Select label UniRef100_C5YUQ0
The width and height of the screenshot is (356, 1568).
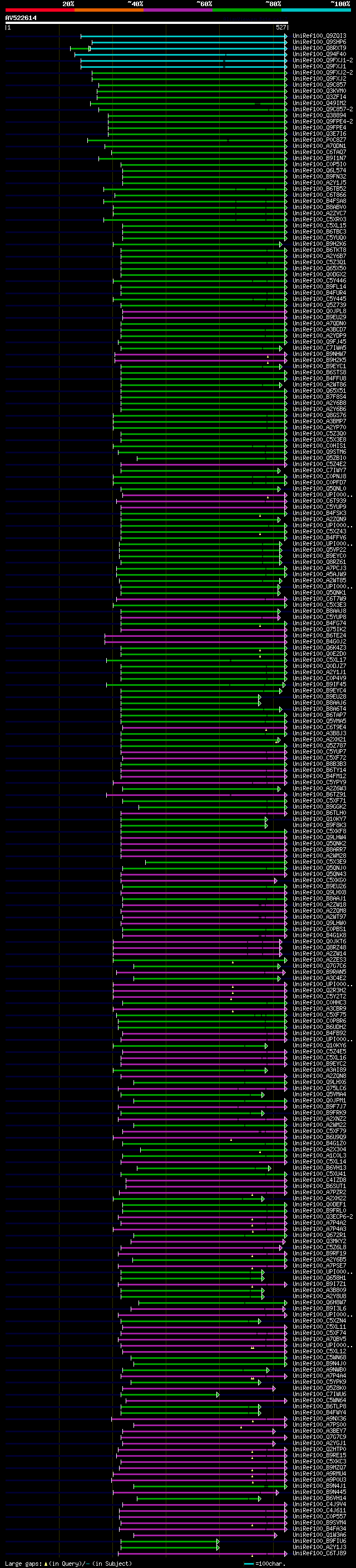(319, 238)
